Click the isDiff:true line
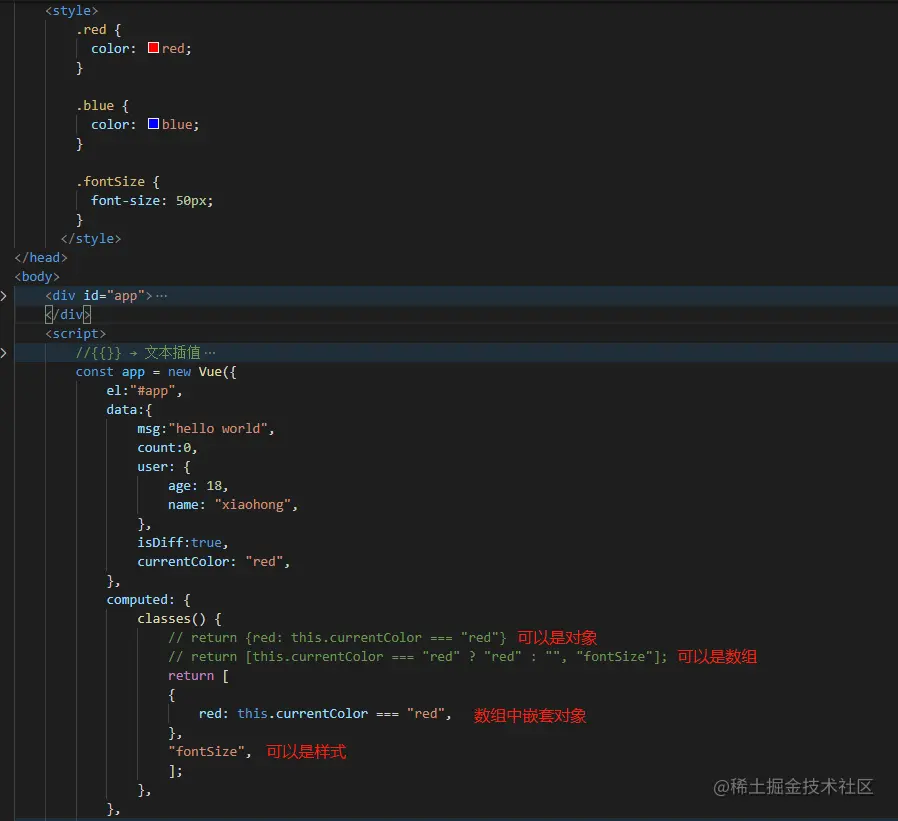This screenshot has height=821, width=898. (x=183, y=543)
